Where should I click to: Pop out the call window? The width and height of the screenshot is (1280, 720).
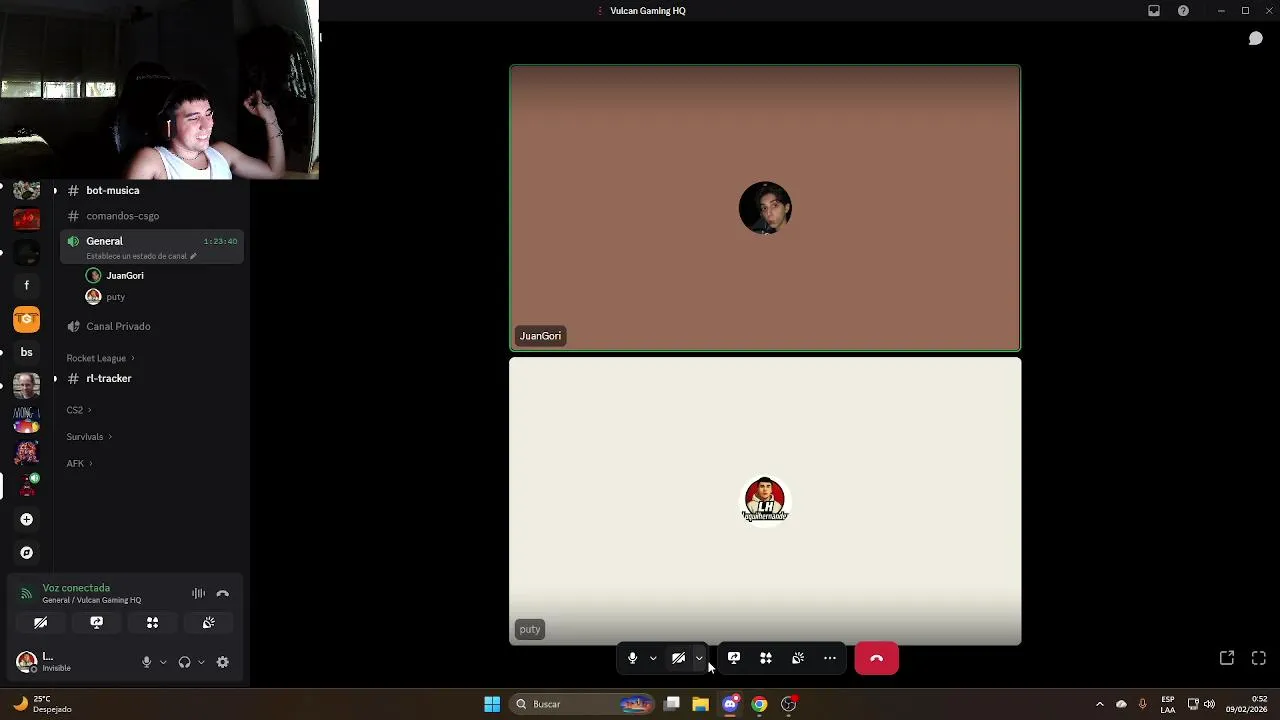(x=1227, y=658)
